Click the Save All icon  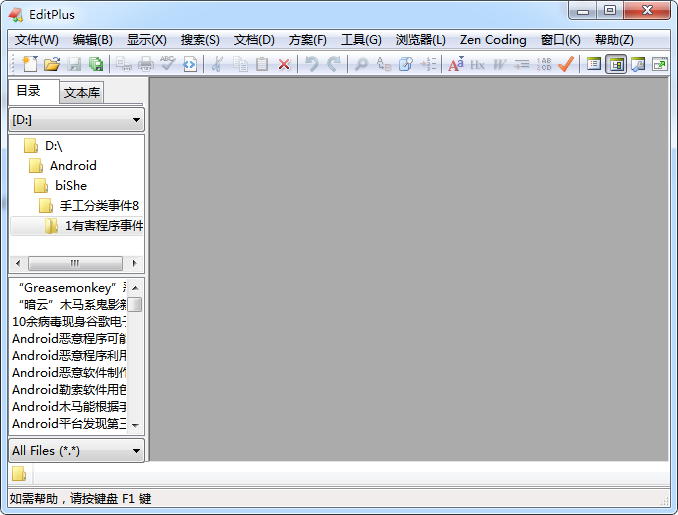coord(96,64)
